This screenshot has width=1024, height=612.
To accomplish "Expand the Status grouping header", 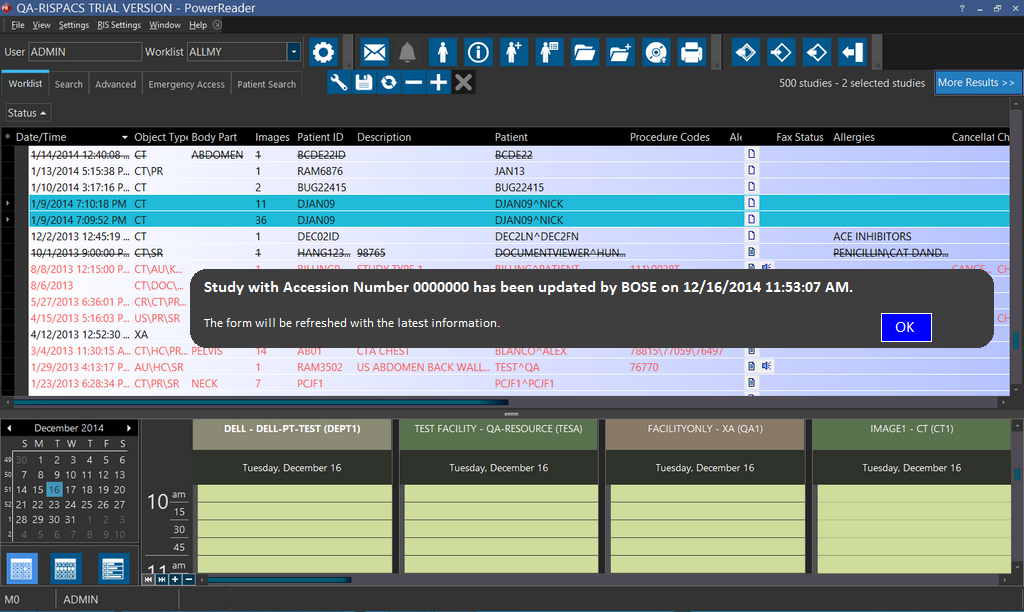I will point(27,113).
